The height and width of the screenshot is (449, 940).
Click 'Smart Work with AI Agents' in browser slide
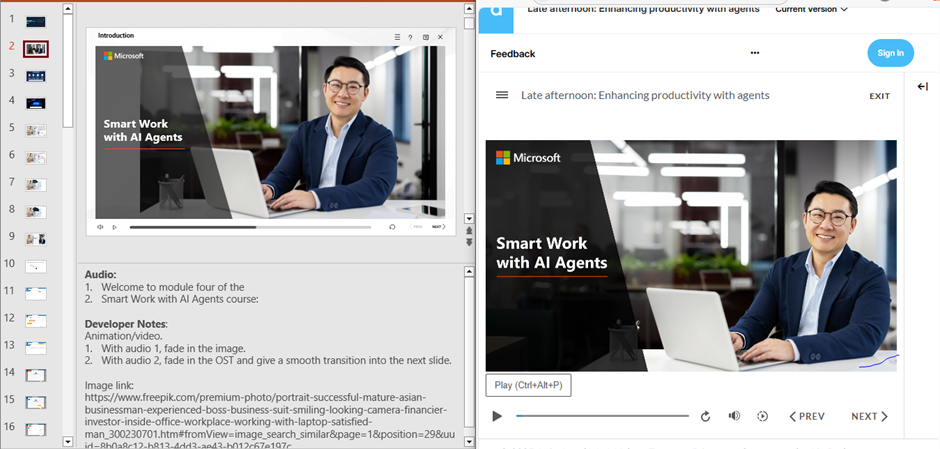[x=552, y=253]
